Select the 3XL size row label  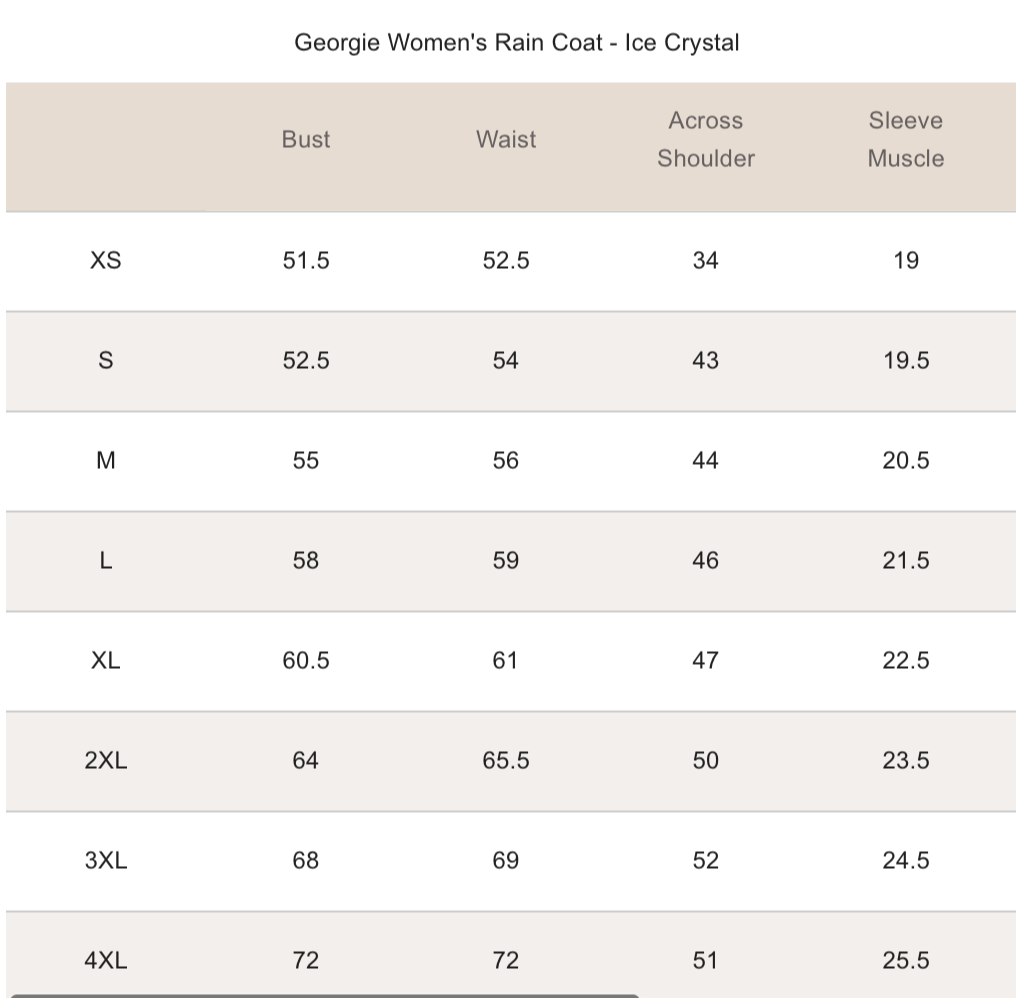tap(105, 861)
